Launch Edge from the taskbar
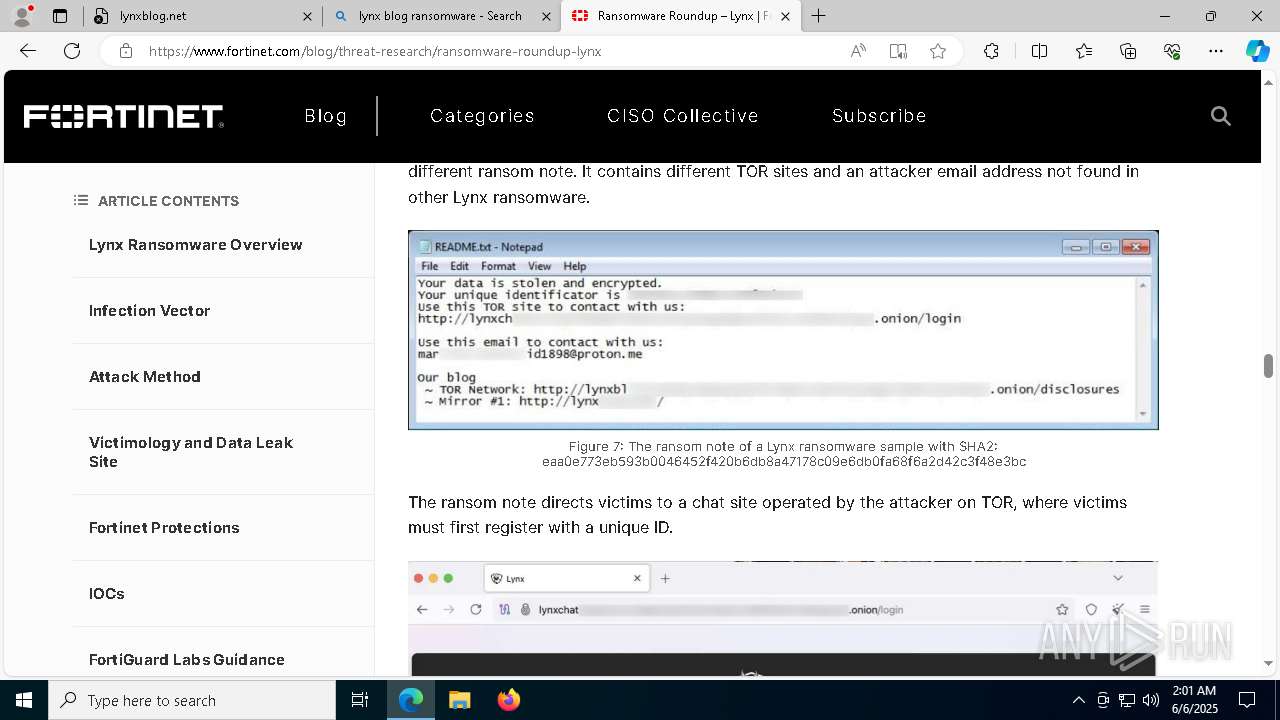This screenshot has width=1280, height=720. click(411, 700)
